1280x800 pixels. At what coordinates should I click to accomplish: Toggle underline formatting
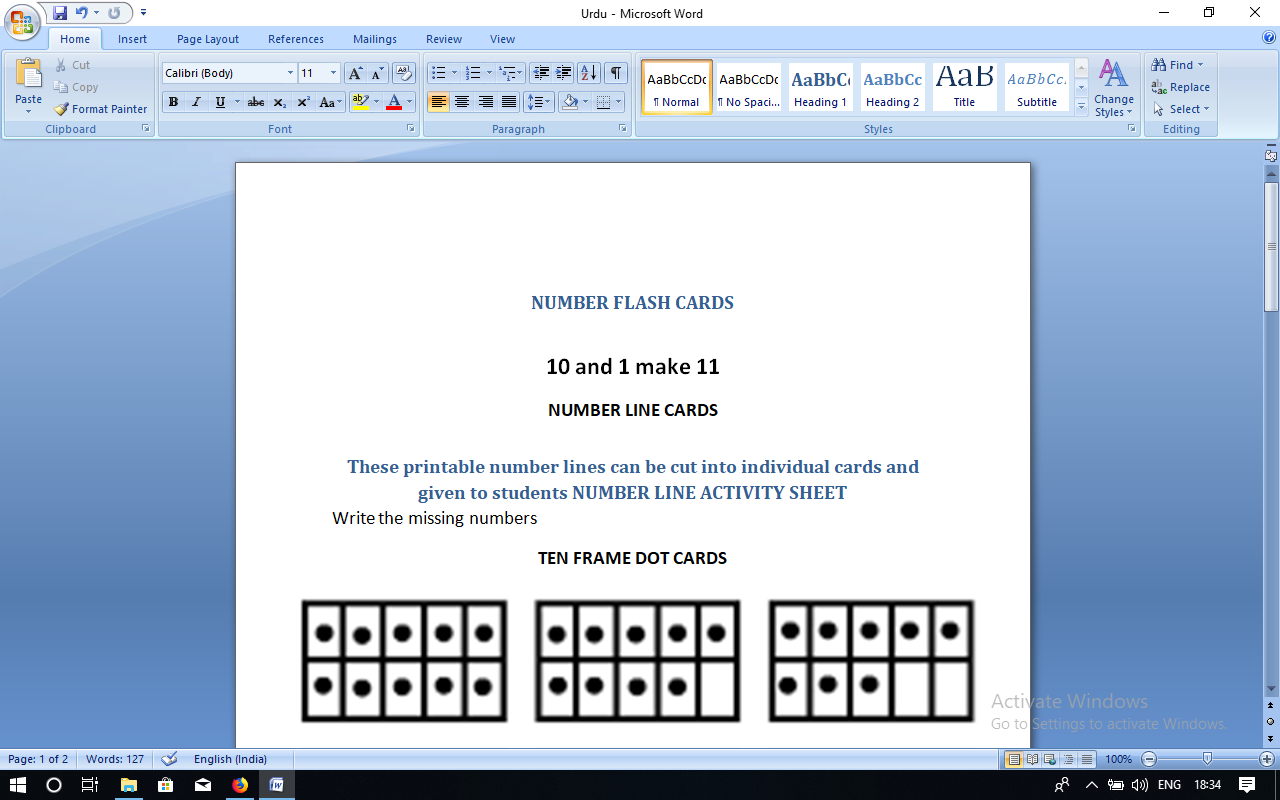(x=220, y=102)
